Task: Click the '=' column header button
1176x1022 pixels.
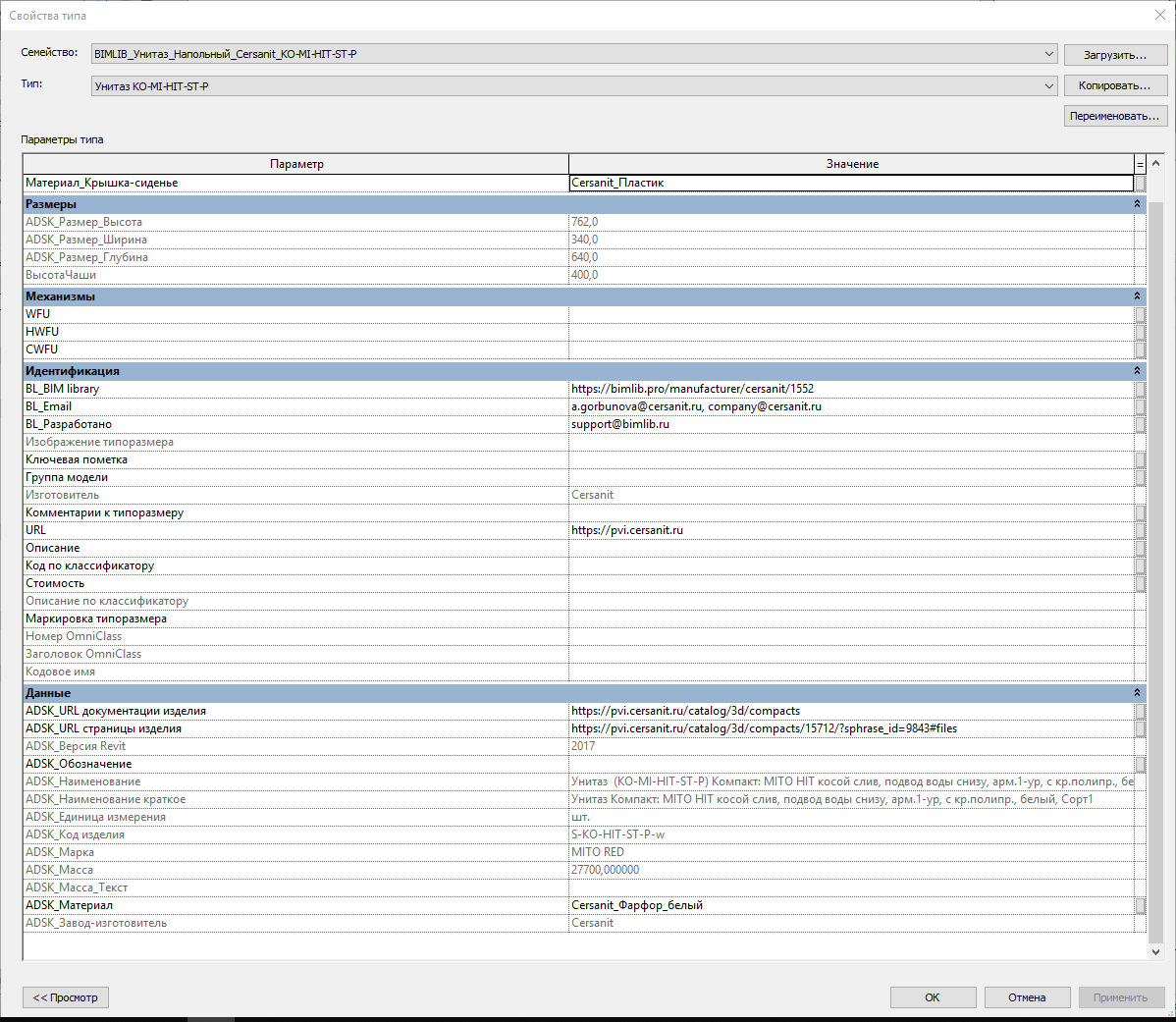Action: (1140, 163)
